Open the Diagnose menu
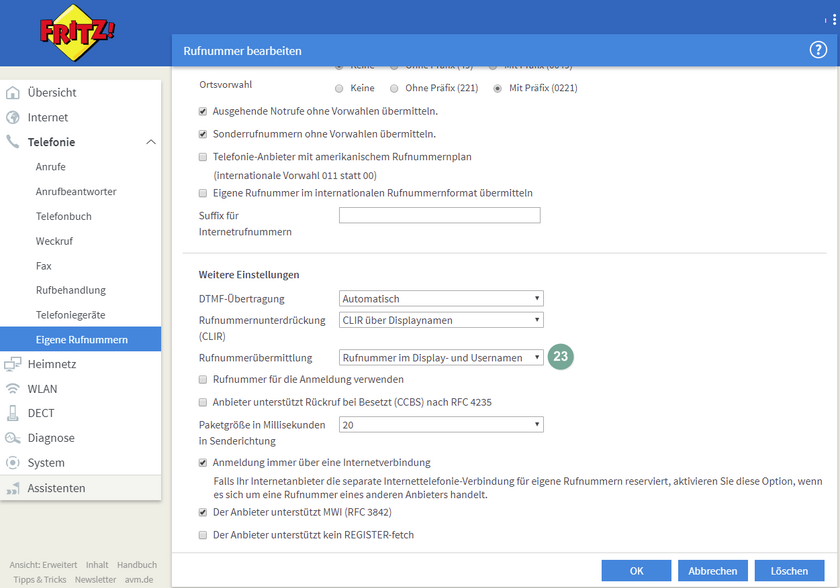 [x=51, y=438]
